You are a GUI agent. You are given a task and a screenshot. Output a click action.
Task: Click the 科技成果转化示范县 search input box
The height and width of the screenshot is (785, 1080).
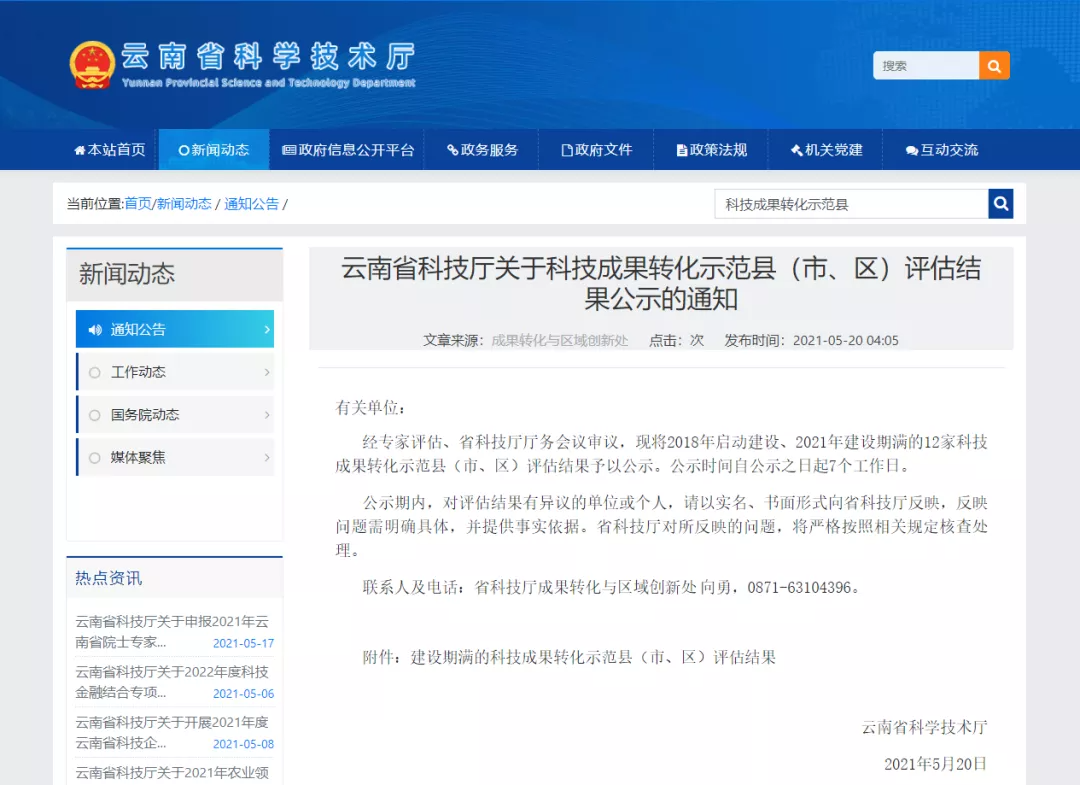pyautogui.click(x=851, y=204)
